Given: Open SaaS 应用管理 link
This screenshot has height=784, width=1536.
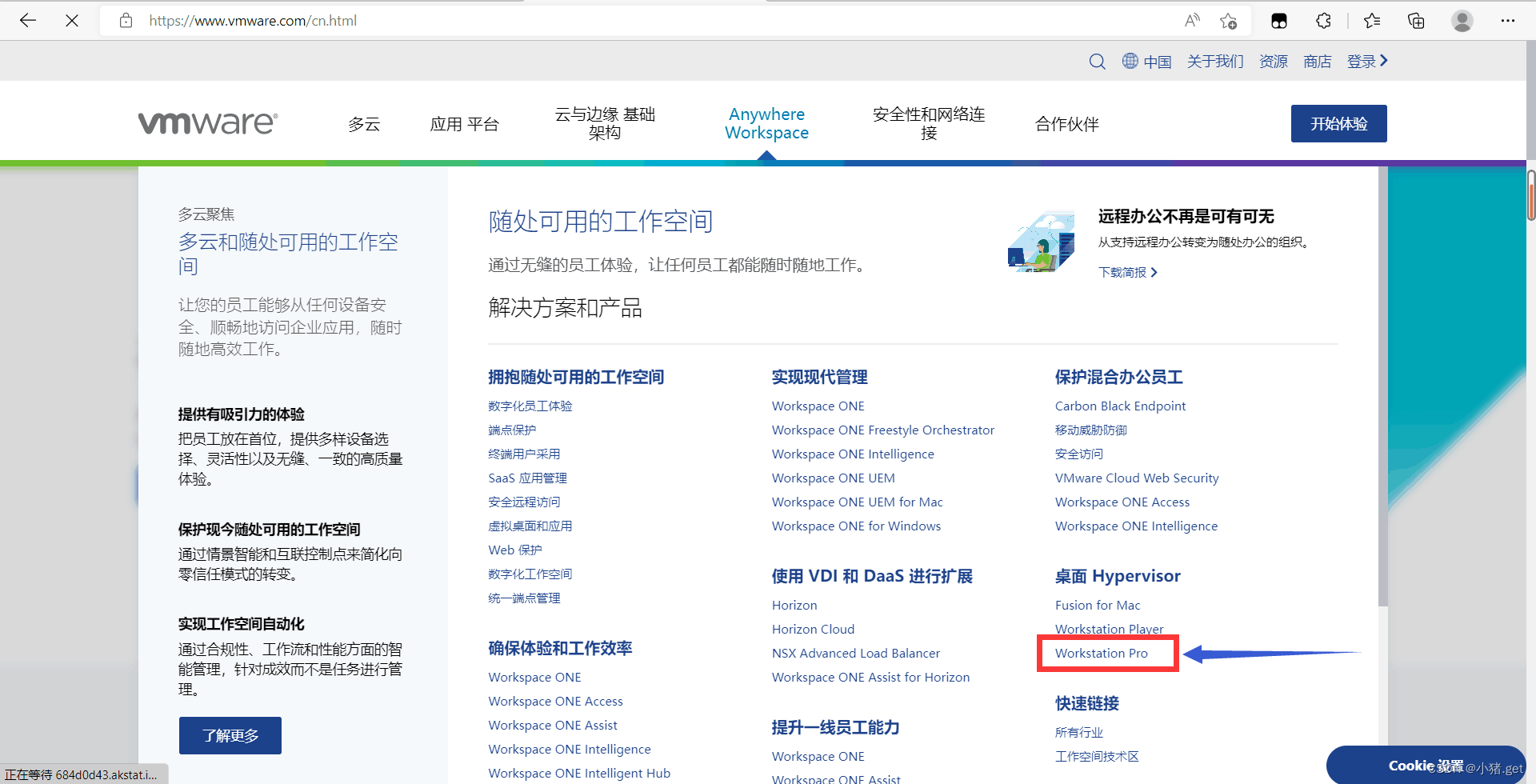Looking at the screenshot, I should pyautogui.click(x=528, y=478).
